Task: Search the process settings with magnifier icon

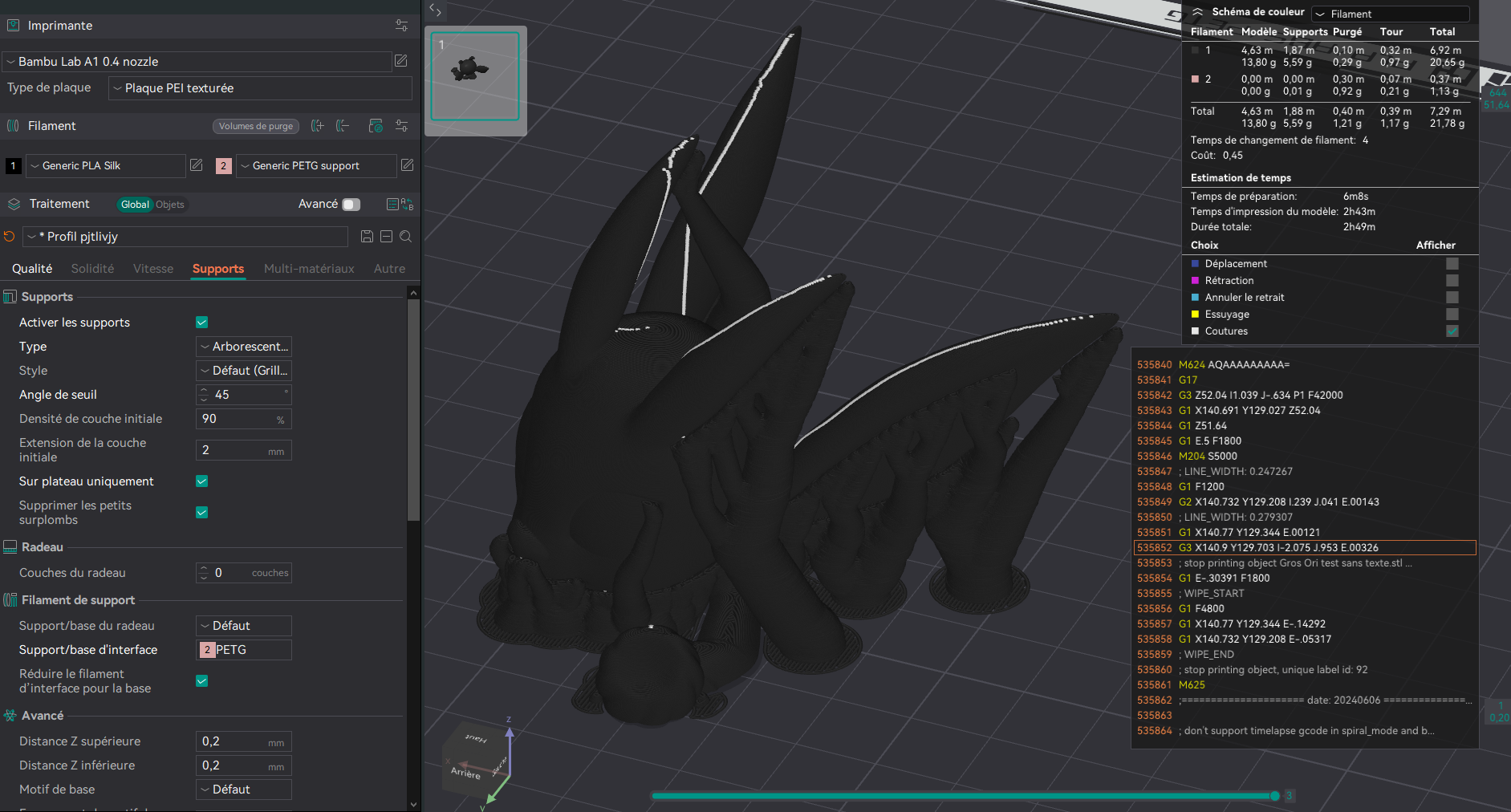Action: (x=406, y=237)
